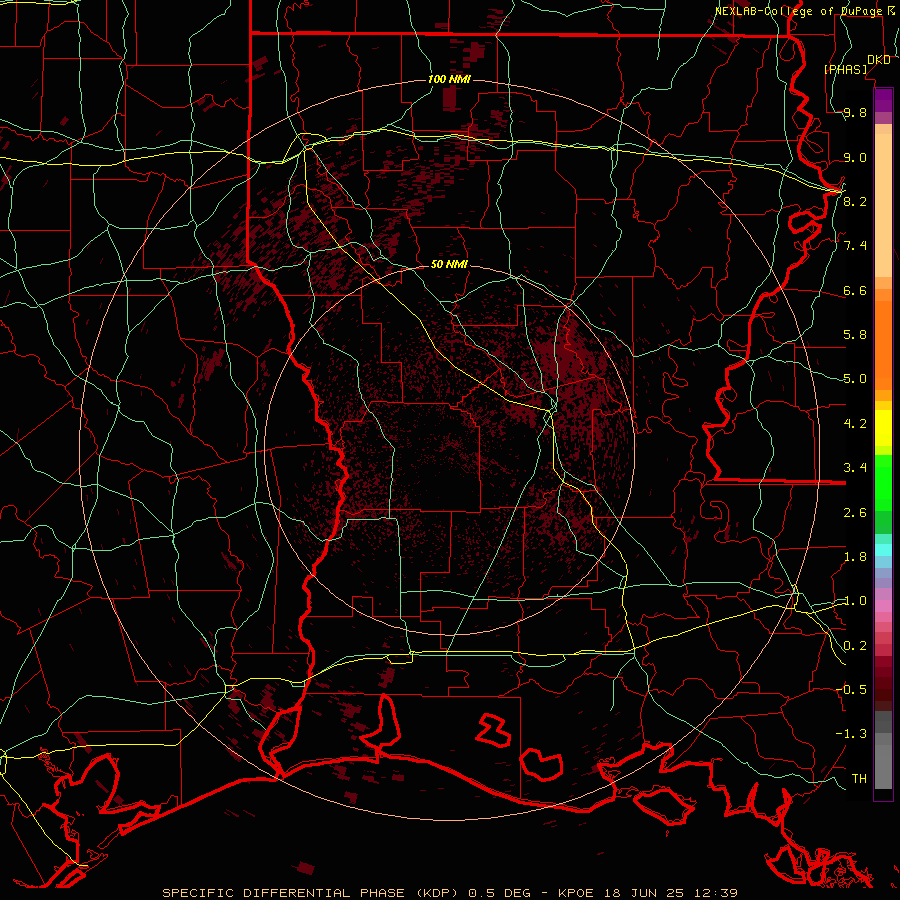
Task: Click the 8.2 value on the scale
Action: (x=855, y=201)
